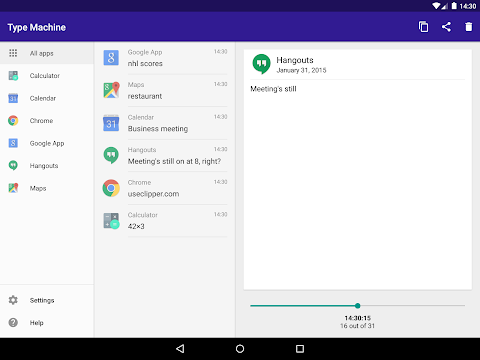The height and width of the screenshot is (360, 480).
Task: Click the '14:30:15' timestamp label
Action: point(358,318)
